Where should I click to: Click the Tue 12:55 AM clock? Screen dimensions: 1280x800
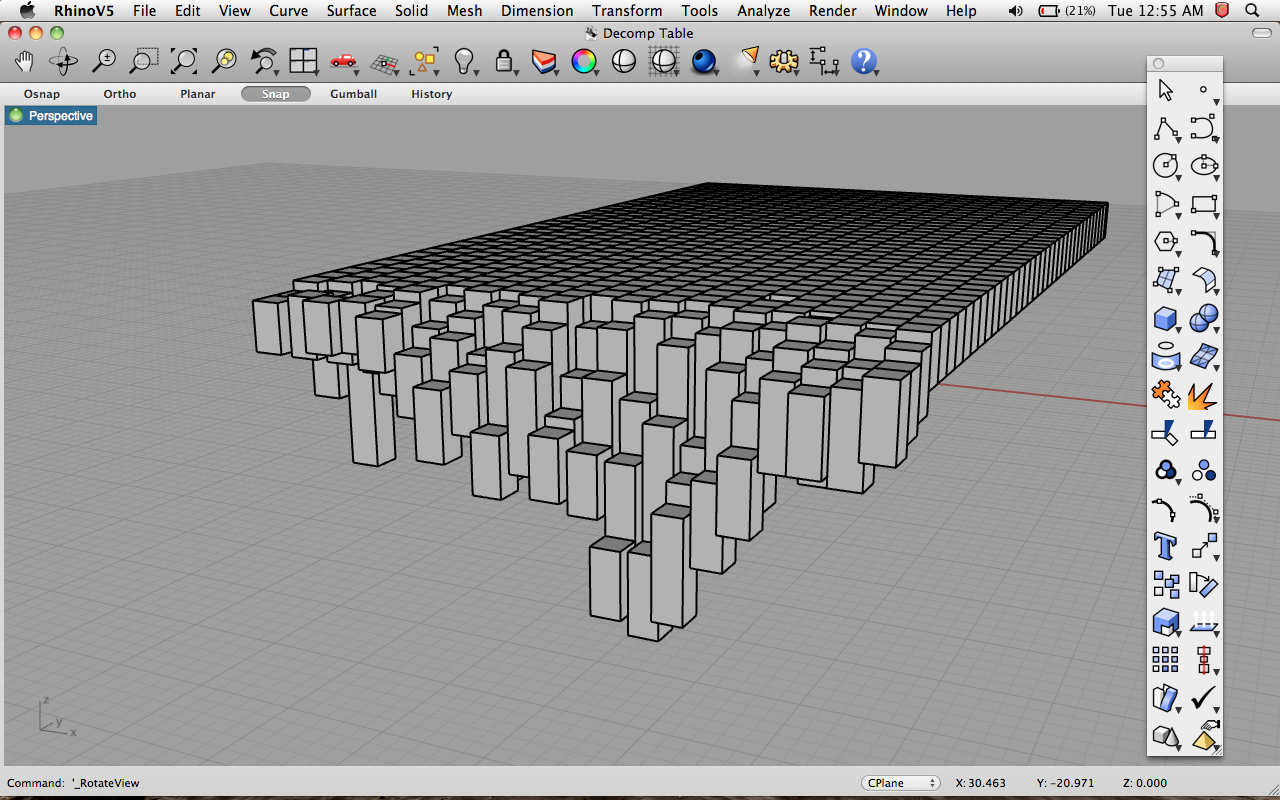[1156, 11]
